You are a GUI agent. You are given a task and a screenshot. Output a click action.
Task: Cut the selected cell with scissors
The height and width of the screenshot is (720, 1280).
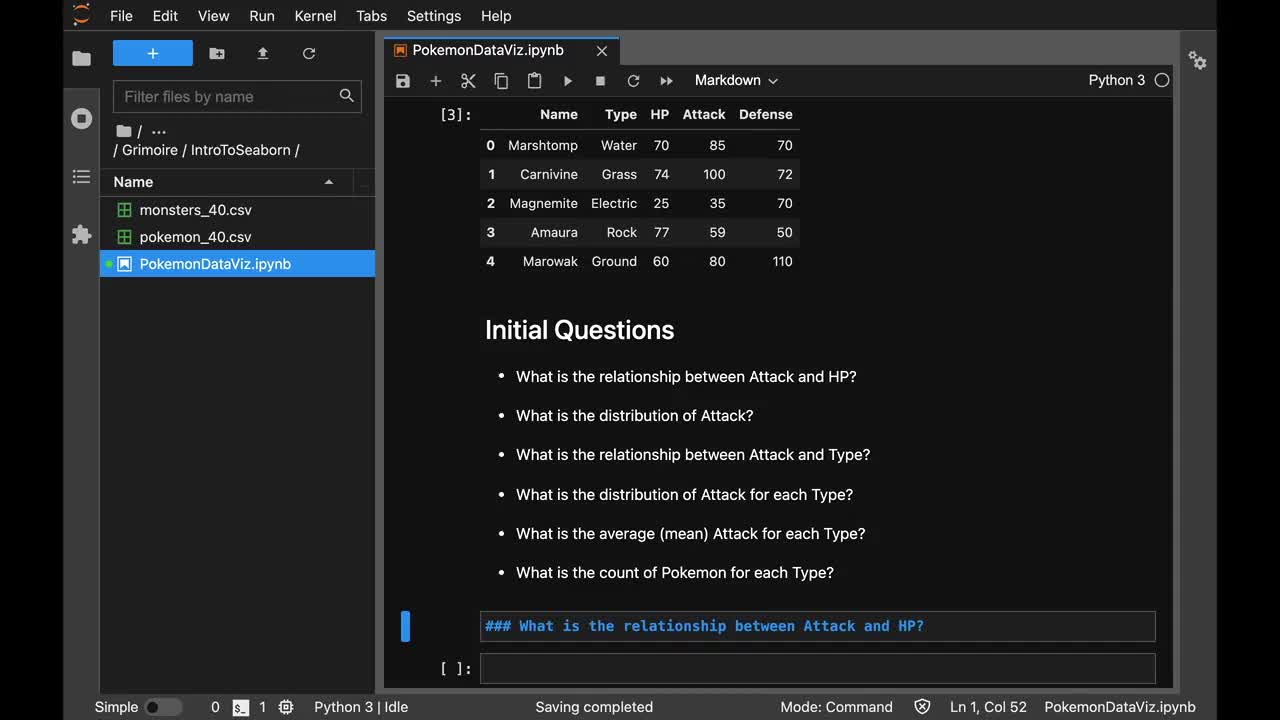468,81
